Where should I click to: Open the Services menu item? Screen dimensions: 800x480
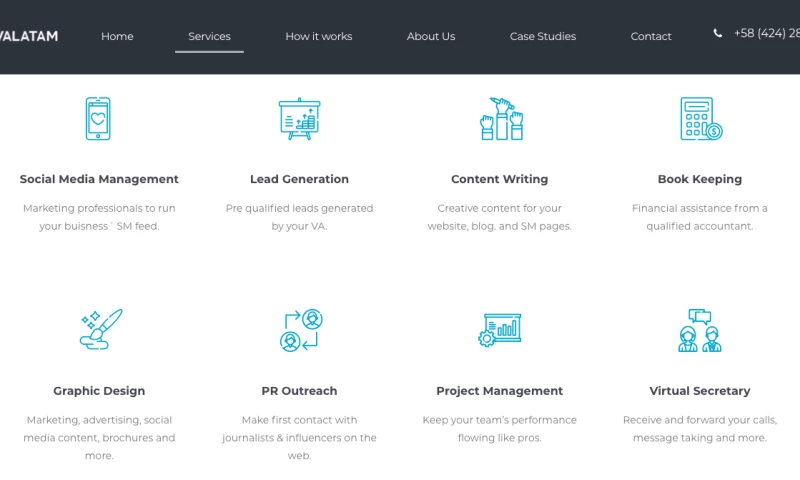click(209, 36)
